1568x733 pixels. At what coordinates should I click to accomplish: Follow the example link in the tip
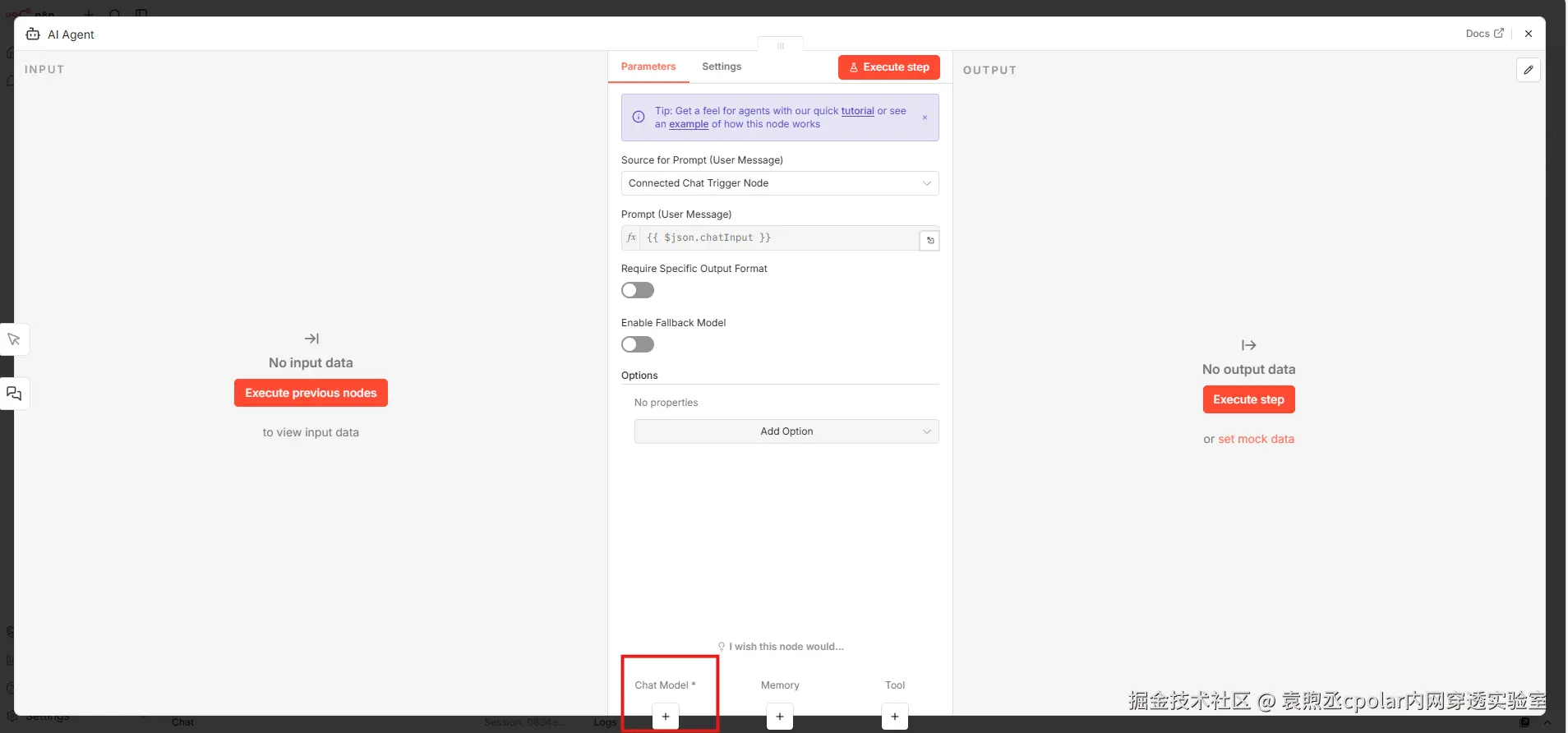pos(689,124)
